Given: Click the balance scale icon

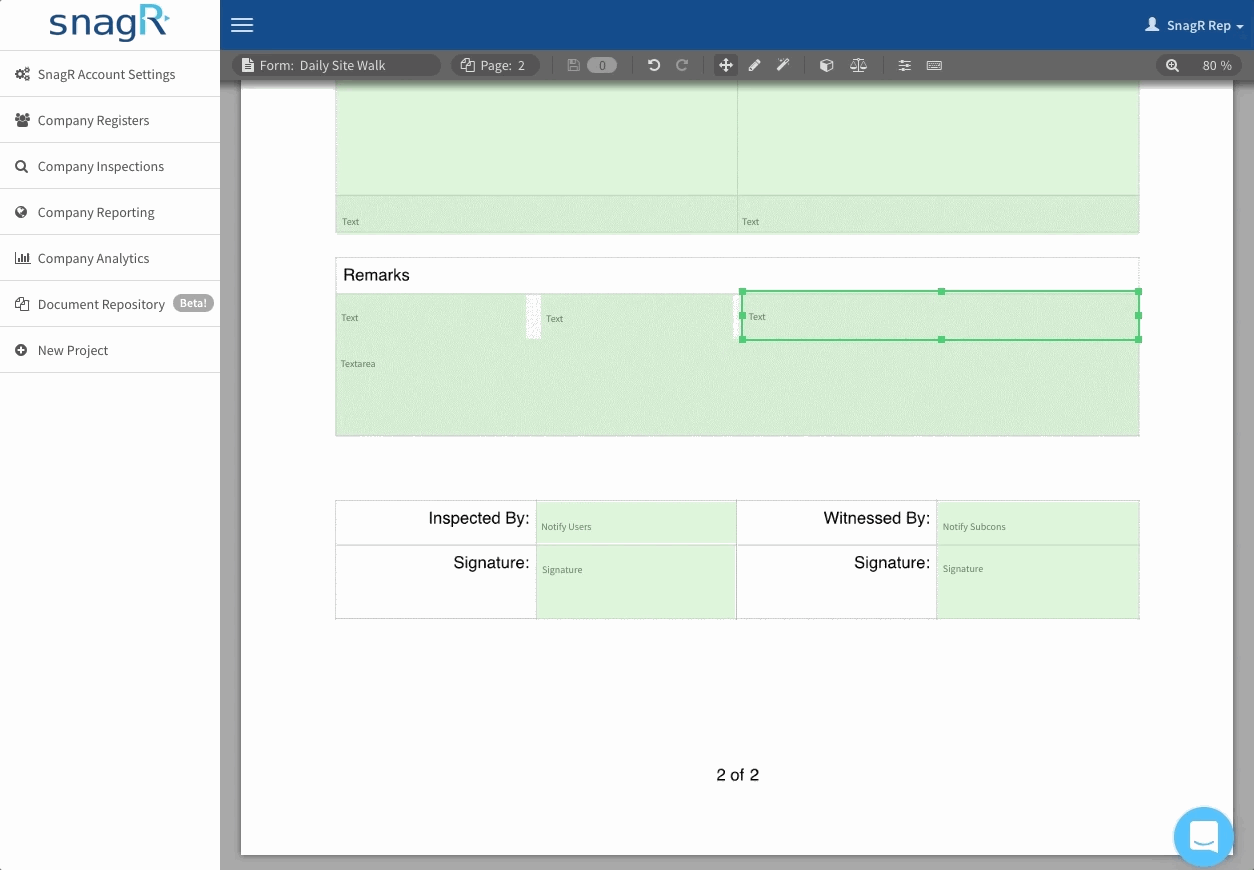Looking at the screenshot, I should [858, 65].
